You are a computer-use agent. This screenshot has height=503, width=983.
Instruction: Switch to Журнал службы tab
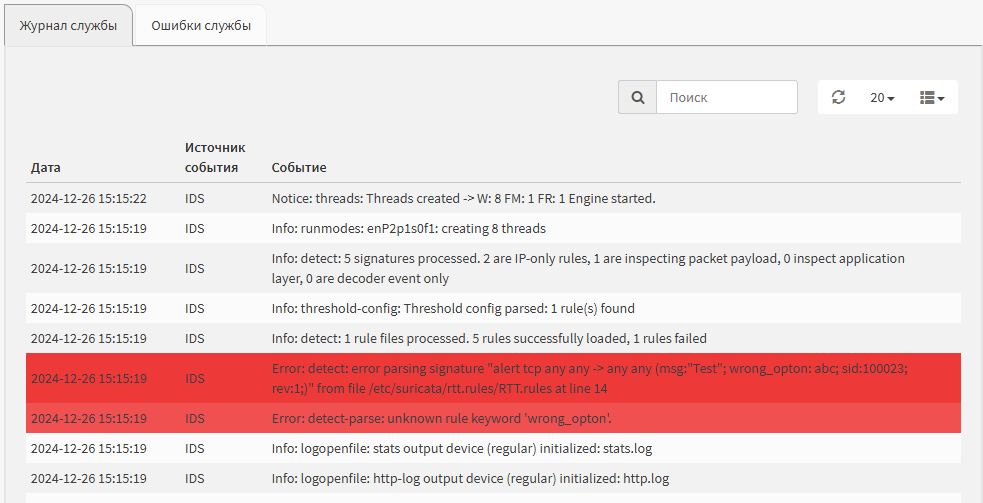point(68,26)
